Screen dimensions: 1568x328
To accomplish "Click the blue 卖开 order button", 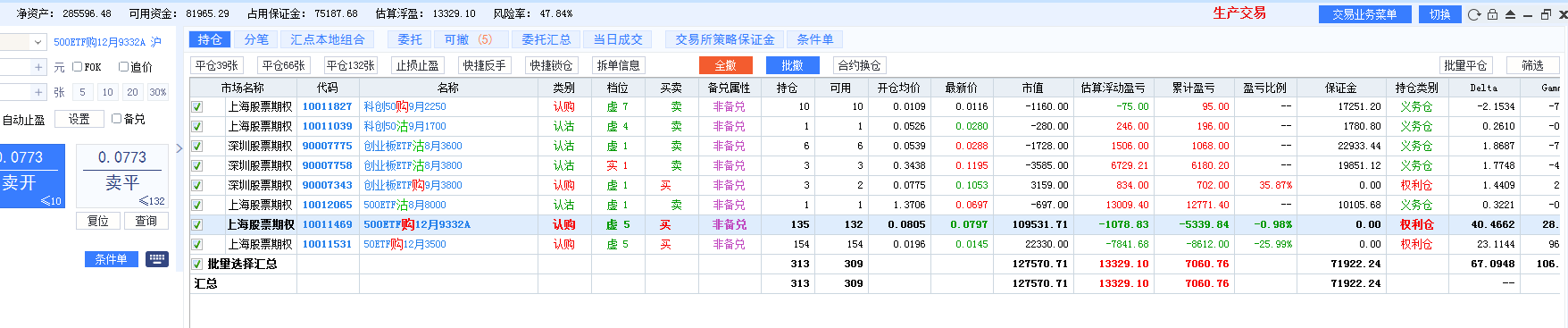I will [31, 176].
